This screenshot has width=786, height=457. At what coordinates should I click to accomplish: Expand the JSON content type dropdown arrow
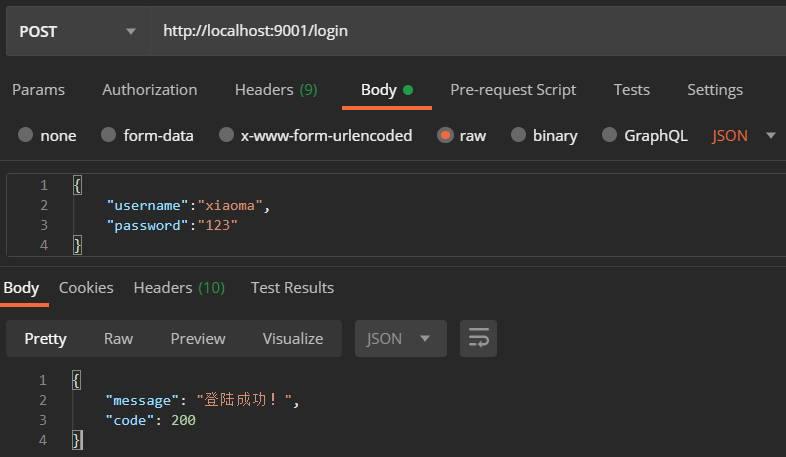(x=770, y=135)
